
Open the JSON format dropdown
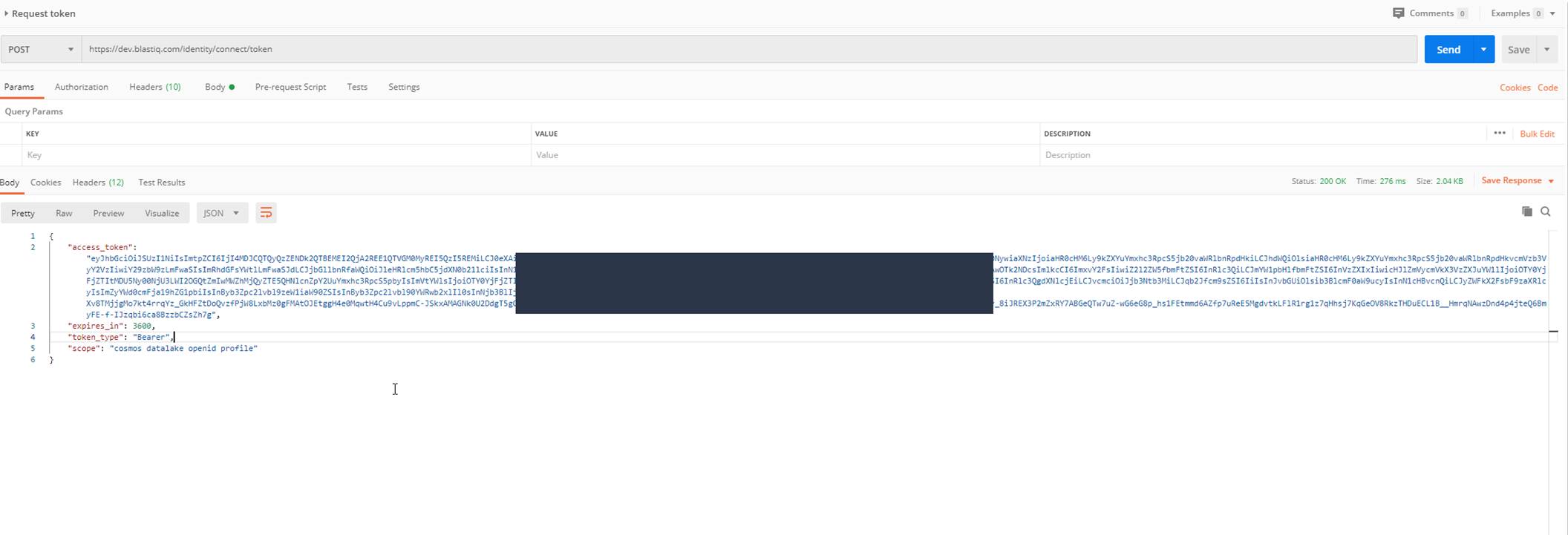(x=221, y=213)
